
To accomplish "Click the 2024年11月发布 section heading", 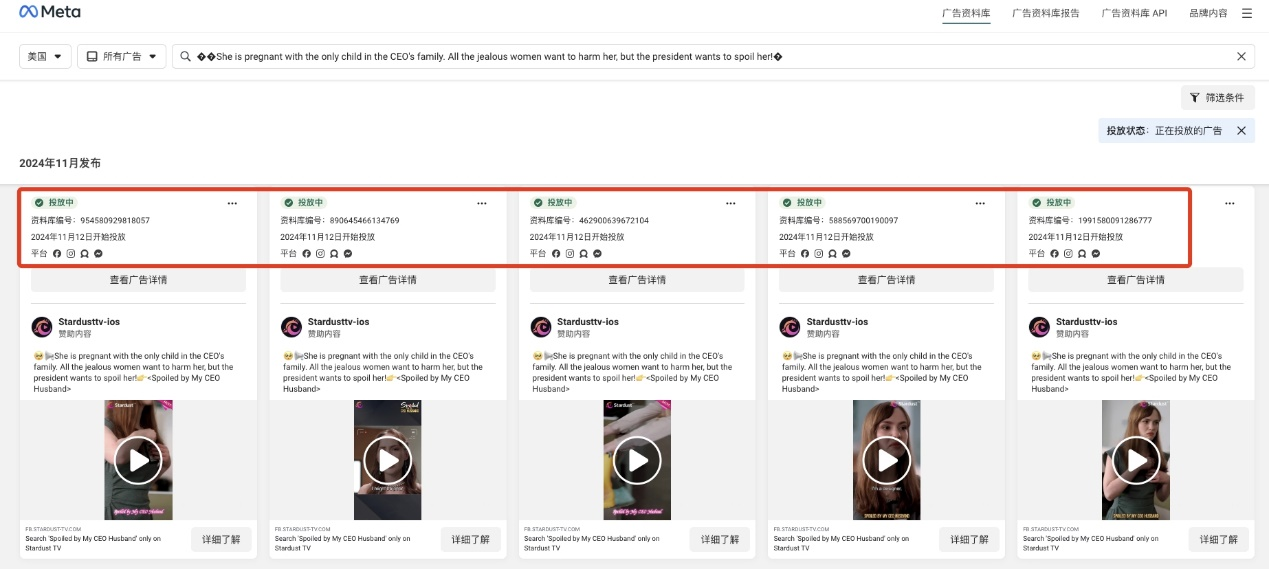I will coord(60,163).
